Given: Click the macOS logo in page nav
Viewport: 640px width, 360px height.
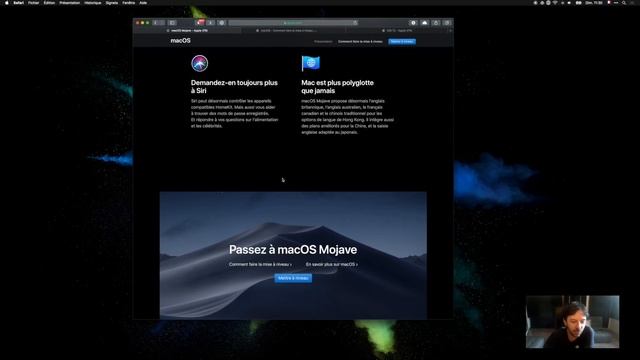Looking at the screenshot, I should pyautogui.click(x=180, y=41).
